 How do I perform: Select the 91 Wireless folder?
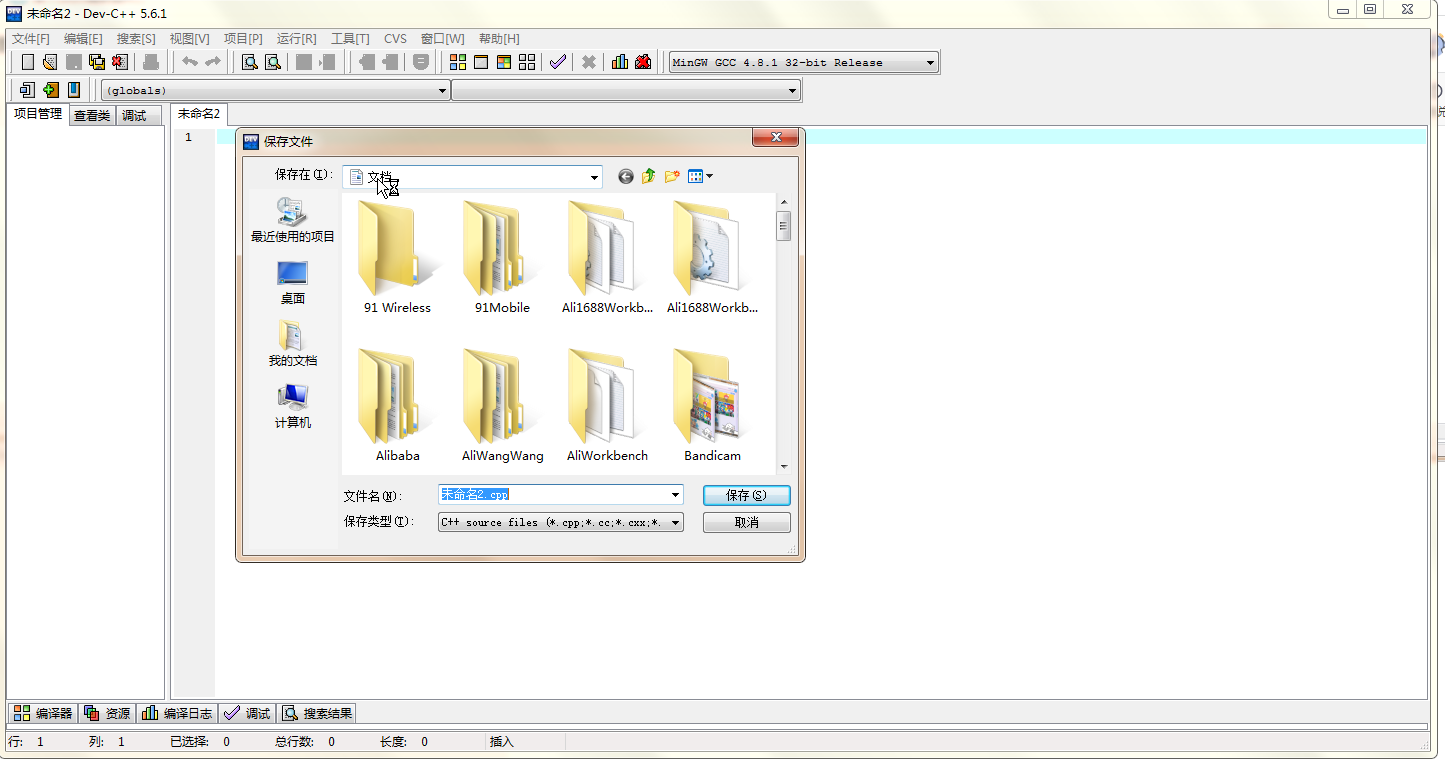pos(397,258)
